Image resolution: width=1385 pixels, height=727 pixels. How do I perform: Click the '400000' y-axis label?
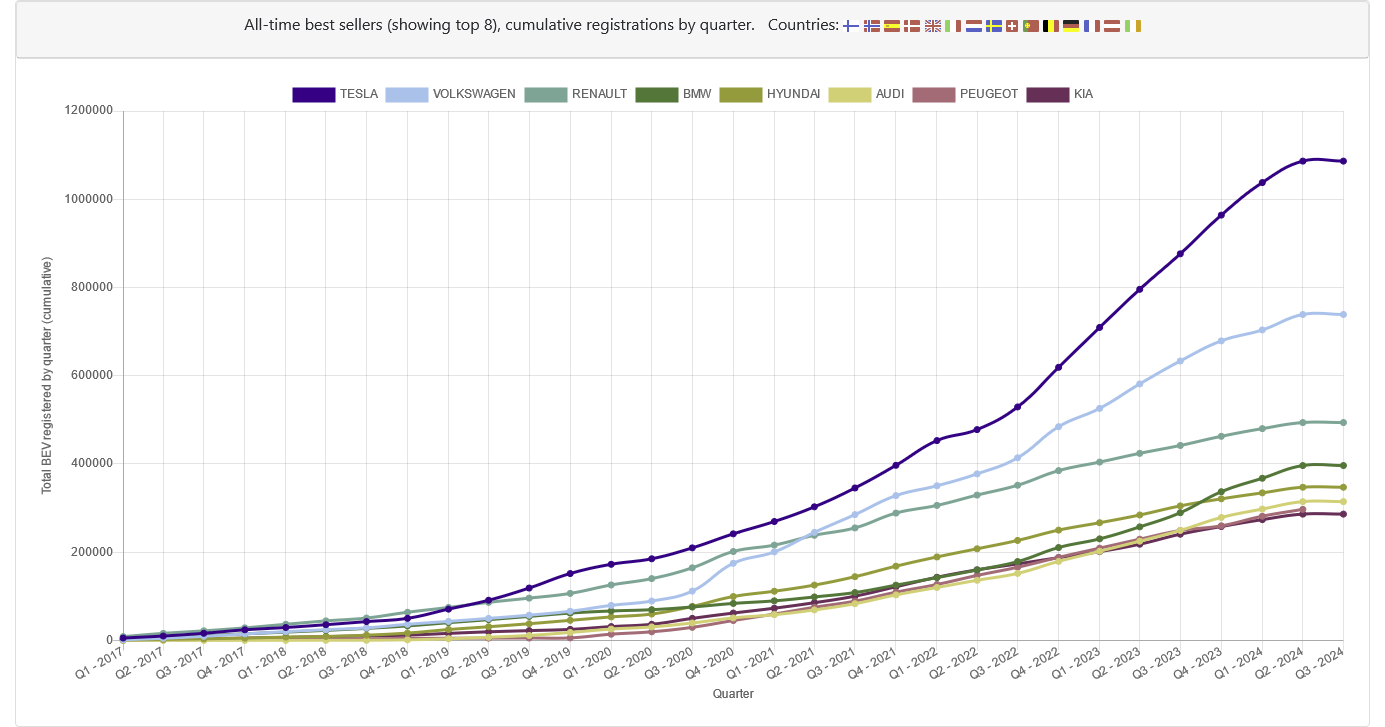click(90, 464)
